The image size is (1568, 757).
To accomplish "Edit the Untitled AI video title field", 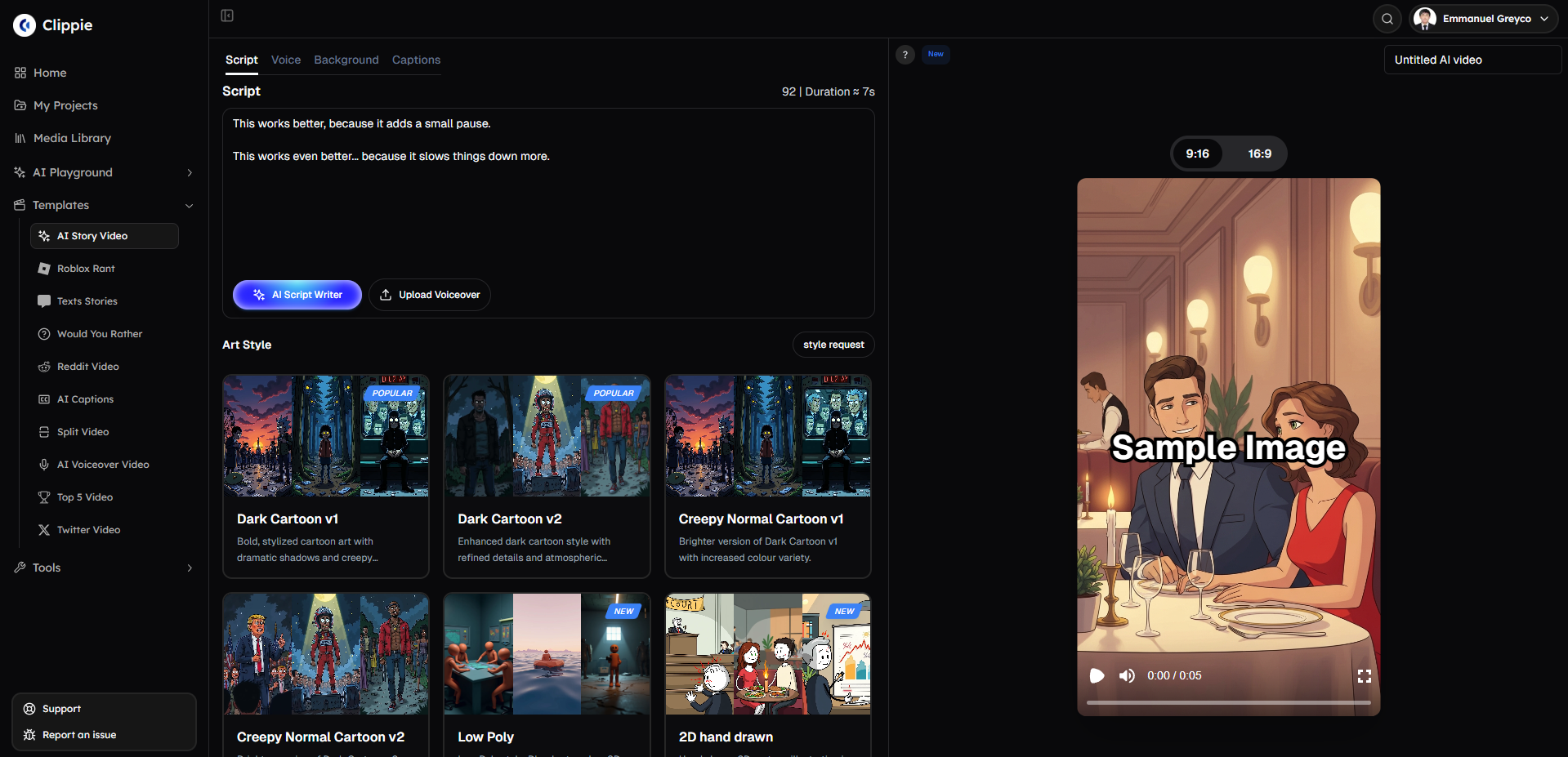I will coord(1472,60).
